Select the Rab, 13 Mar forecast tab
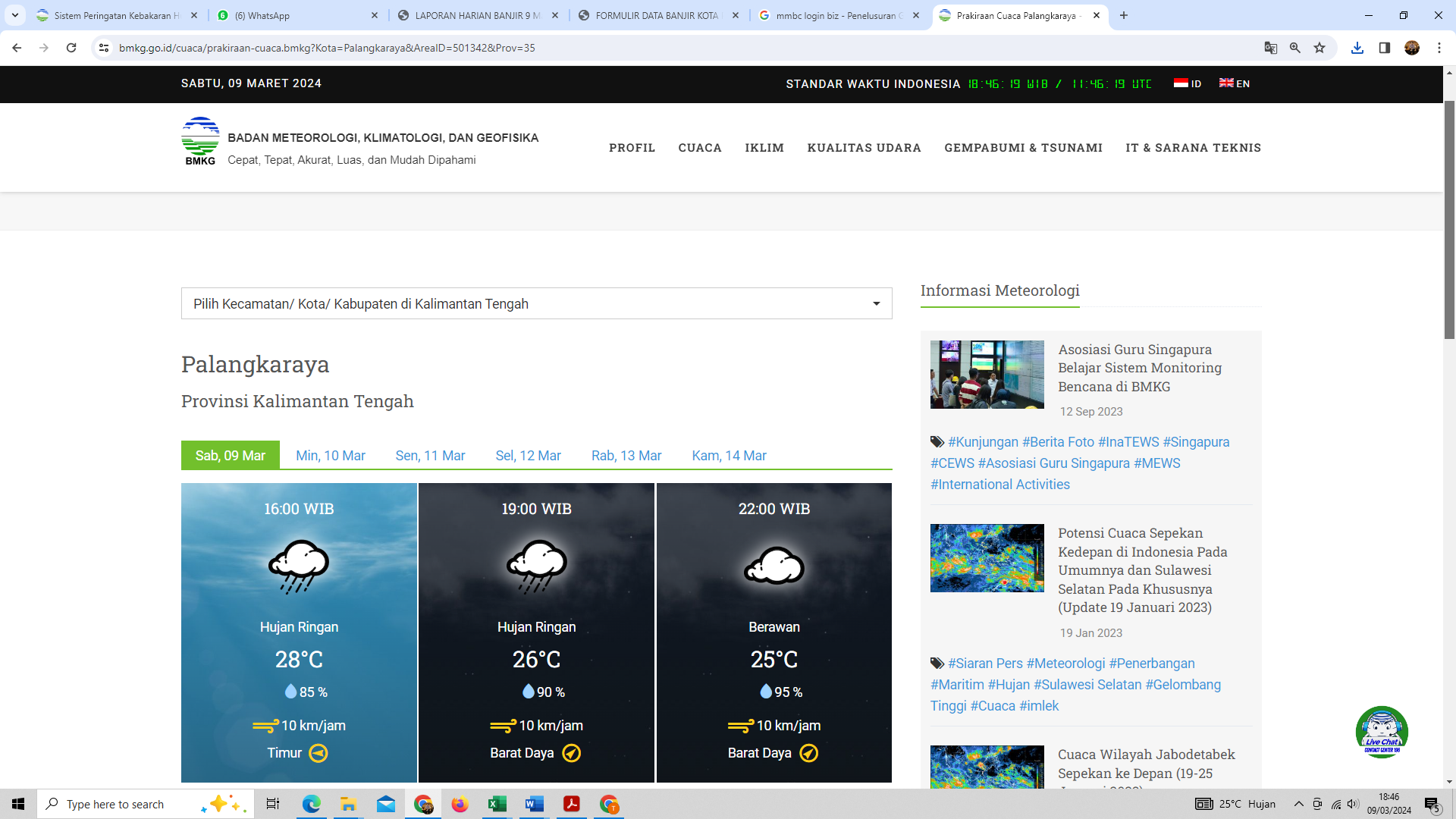This screenshot has width=1456, height=819. click(626, 456)
